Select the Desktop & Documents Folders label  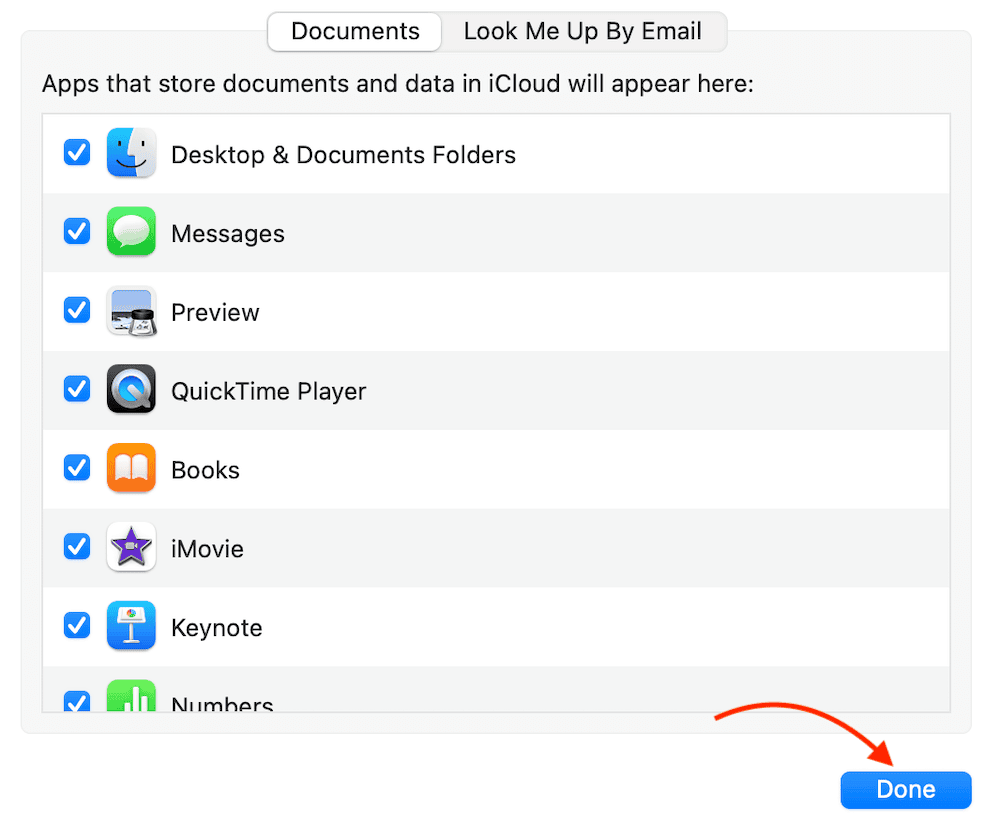tap(343, 155)
